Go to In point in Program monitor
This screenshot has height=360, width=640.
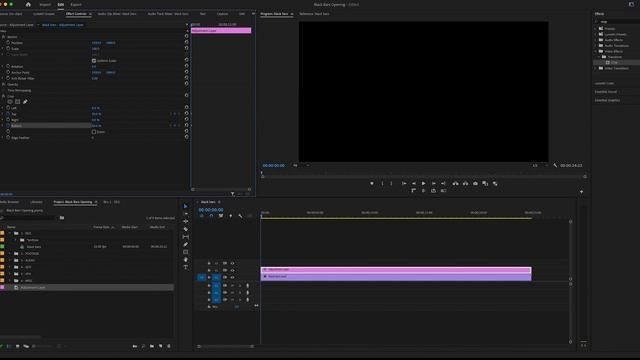404,184
